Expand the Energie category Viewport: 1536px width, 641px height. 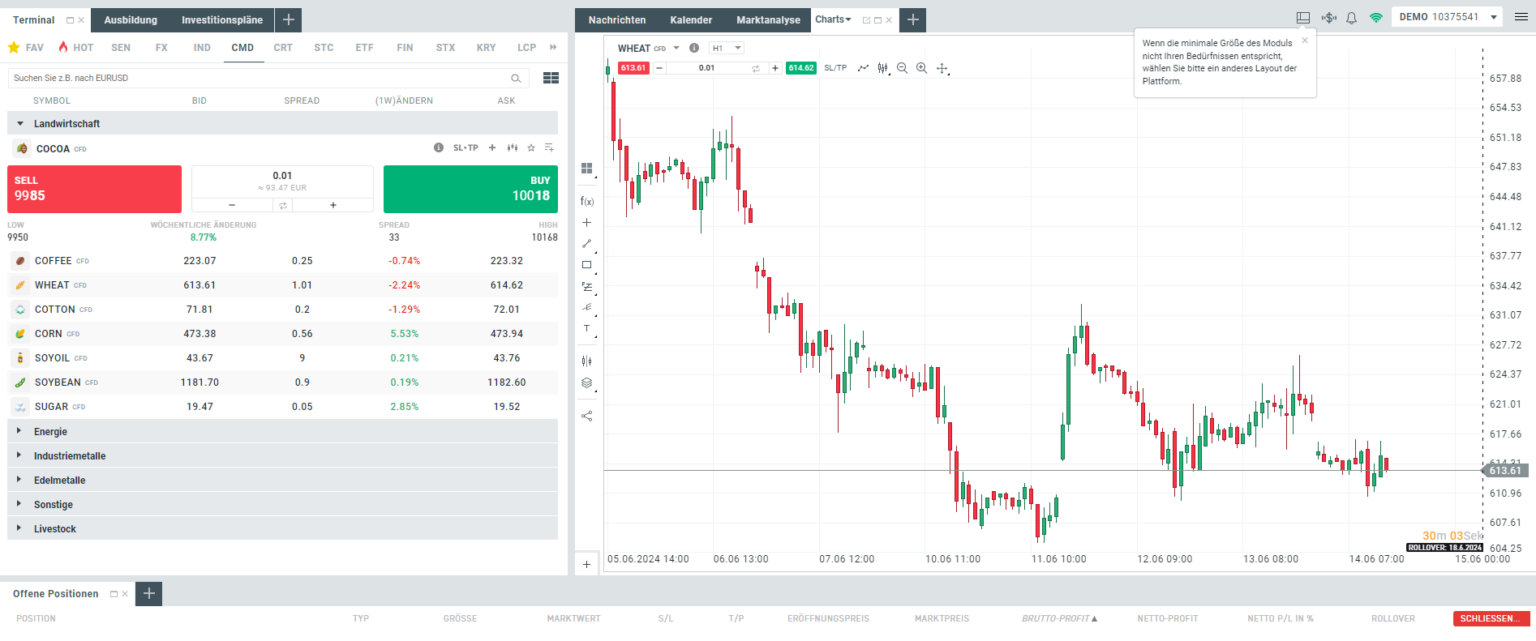tap(50, 432)
